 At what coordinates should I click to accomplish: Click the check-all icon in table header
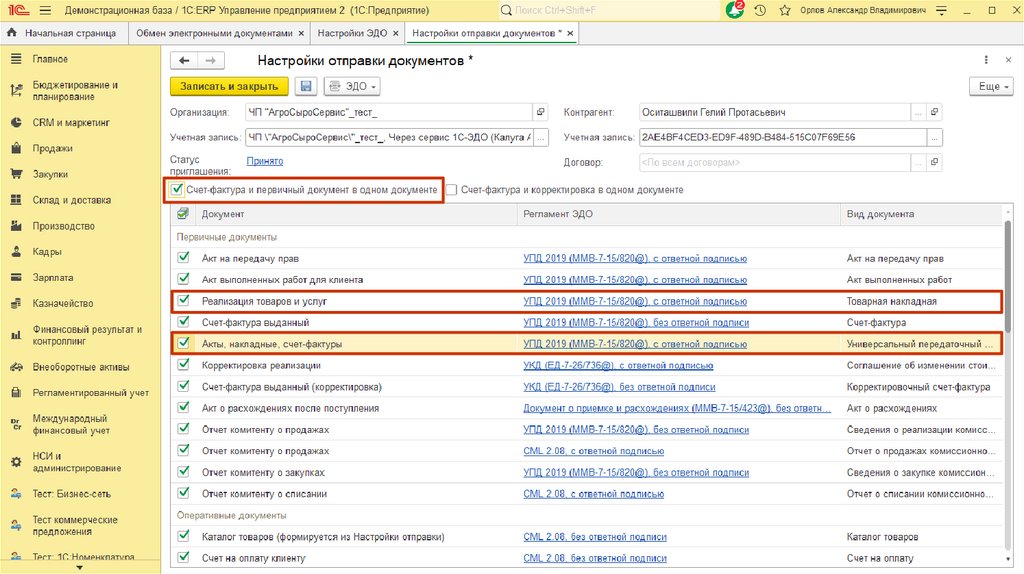pos(182,214)
